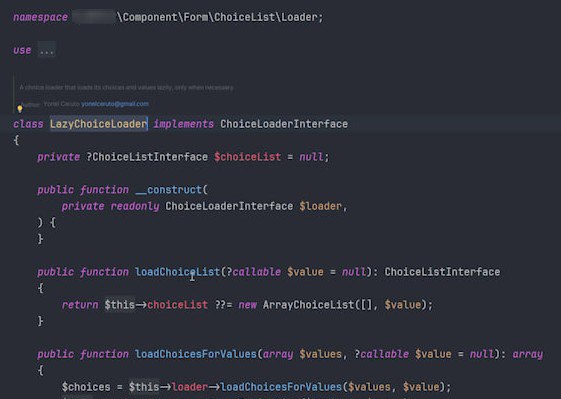The image size is (561, 399).
Task: Click the loadChoiceList function name
Action: click(177, 272)
